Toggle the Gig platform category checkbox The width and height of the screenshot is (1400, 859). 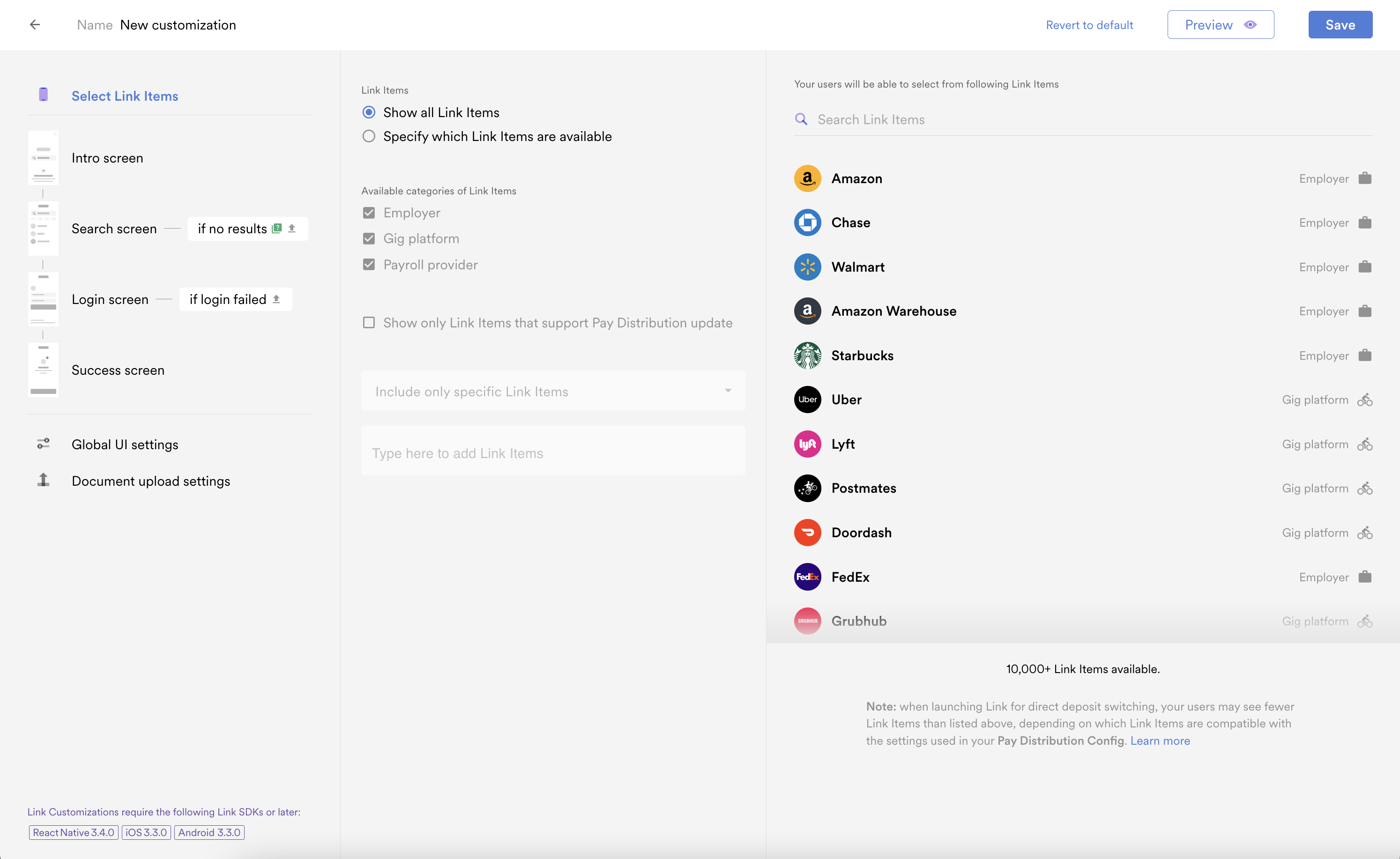pos(369,238)
